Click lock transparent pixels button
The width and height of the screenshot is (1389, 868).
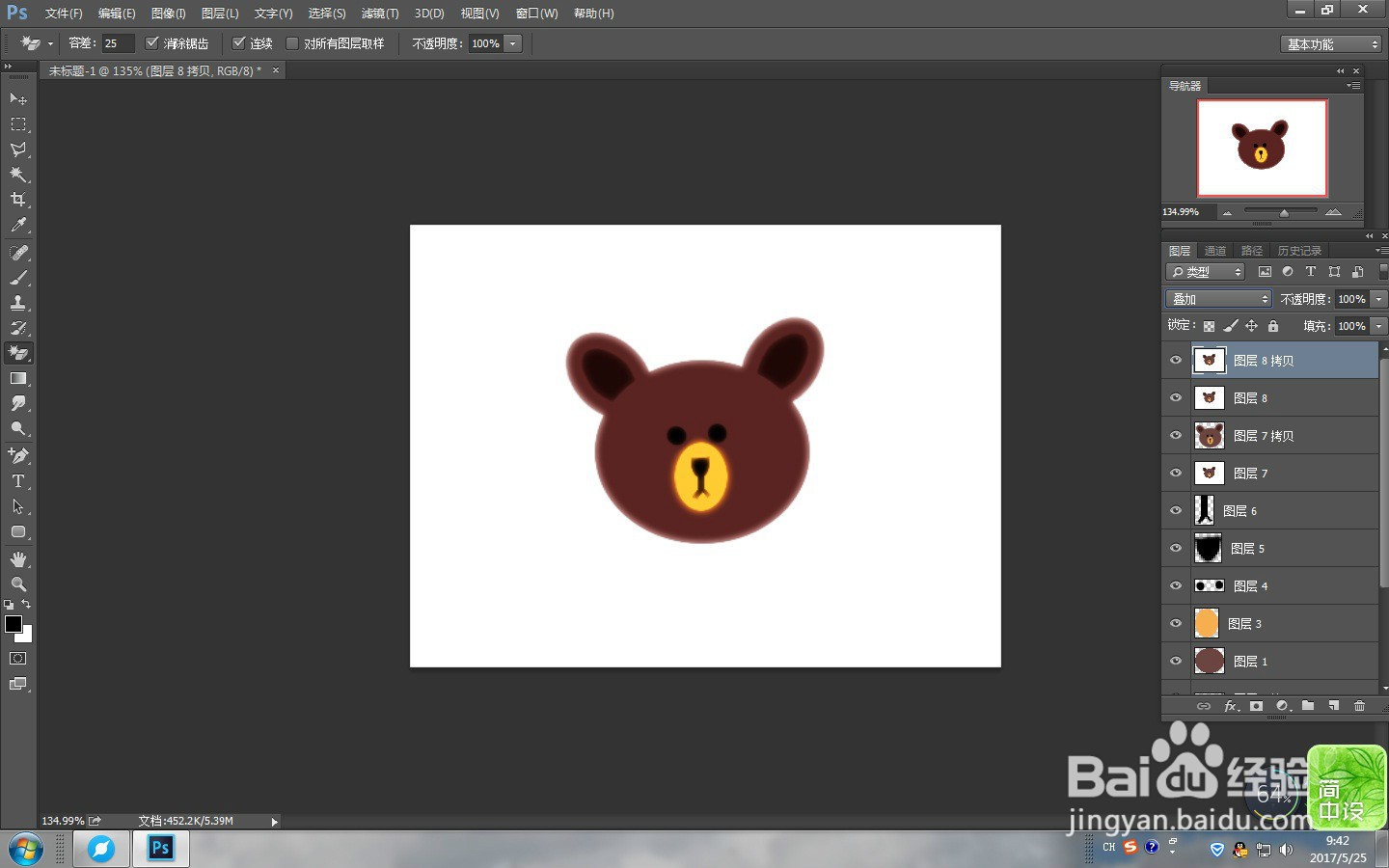(x=1209, y=326)
